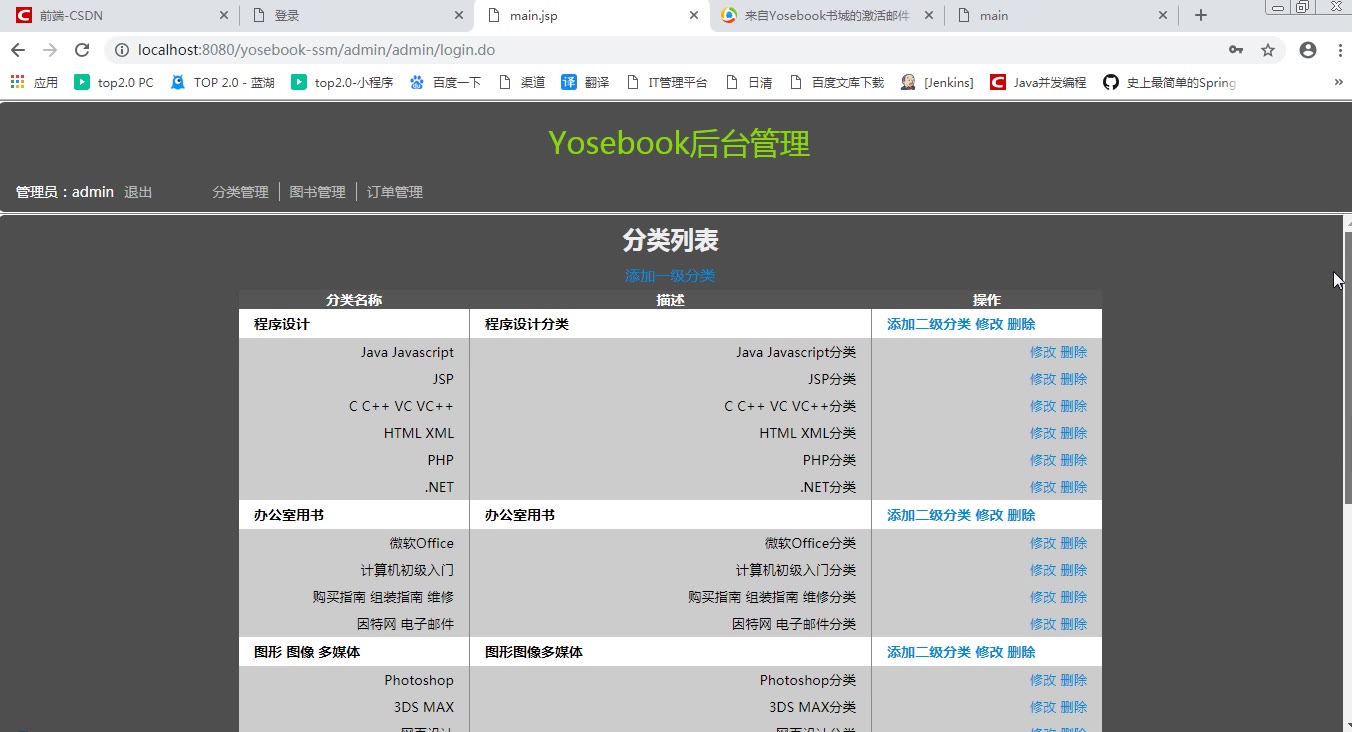Open the [Jenkins] bookmark
1352x732 pixels.
pos(937,82)
